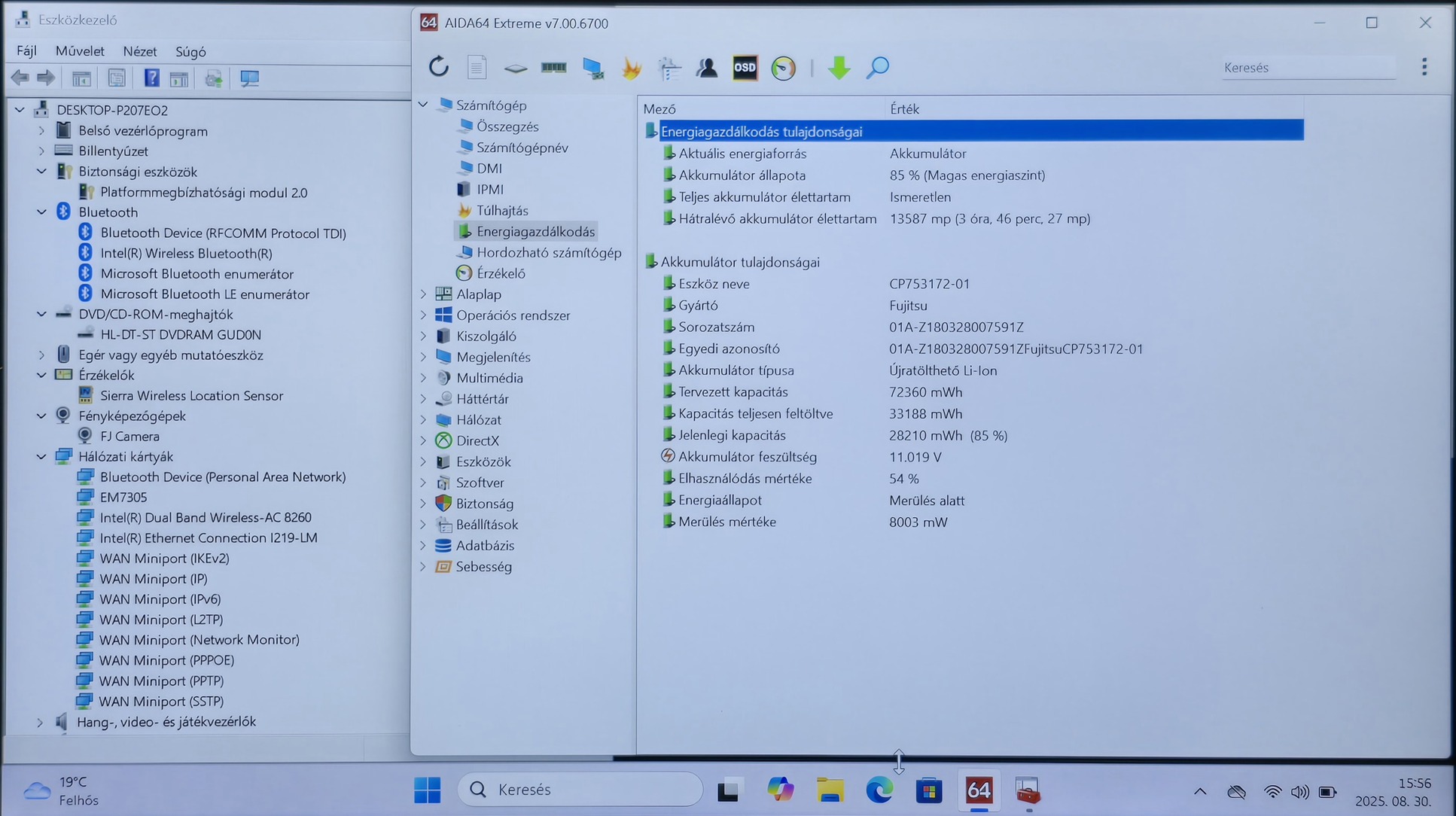Open the flame stability test icon
Viewport: 1456px width, 816px height.
(x=631, y=69)
